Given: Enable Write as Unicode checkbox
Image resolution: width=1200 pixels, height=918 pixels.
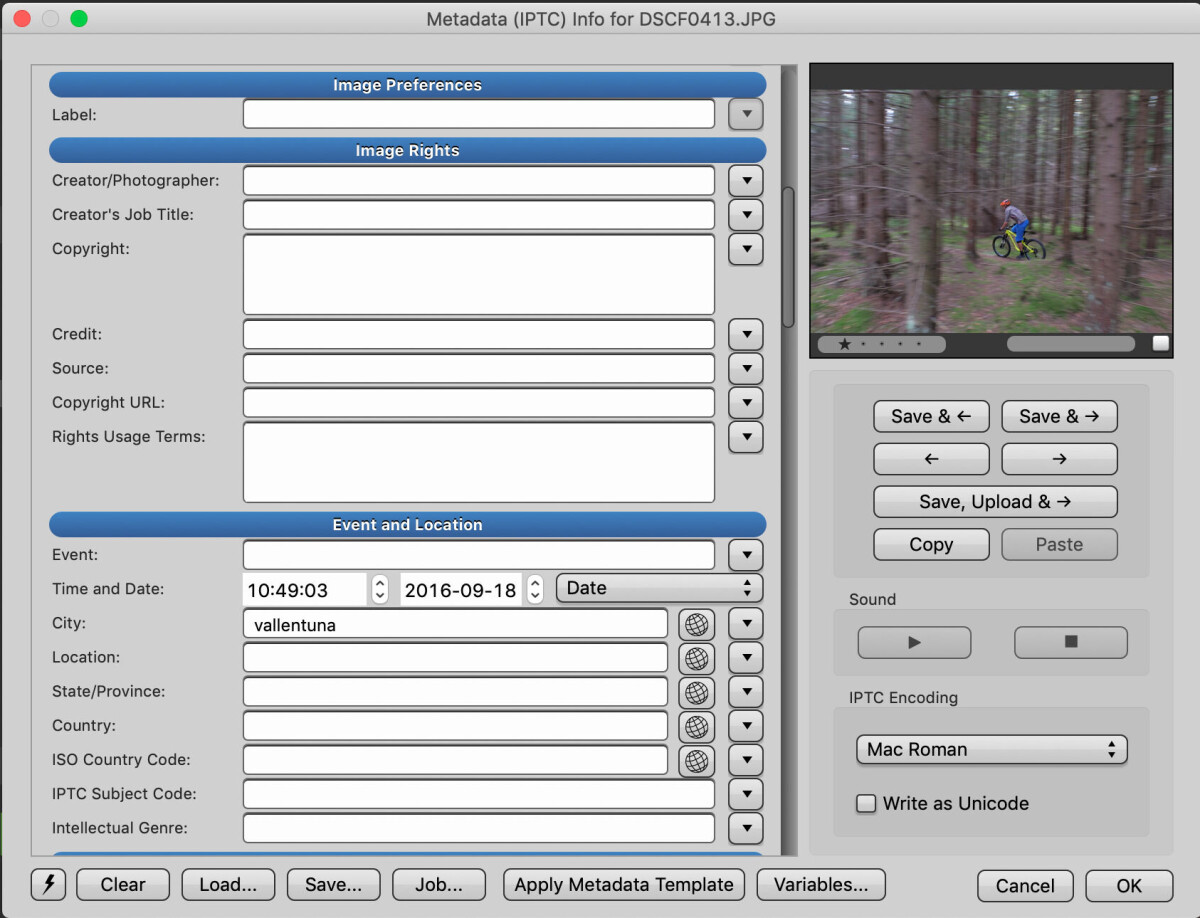Looking at the screenshot, I should [x=866, y=804].
